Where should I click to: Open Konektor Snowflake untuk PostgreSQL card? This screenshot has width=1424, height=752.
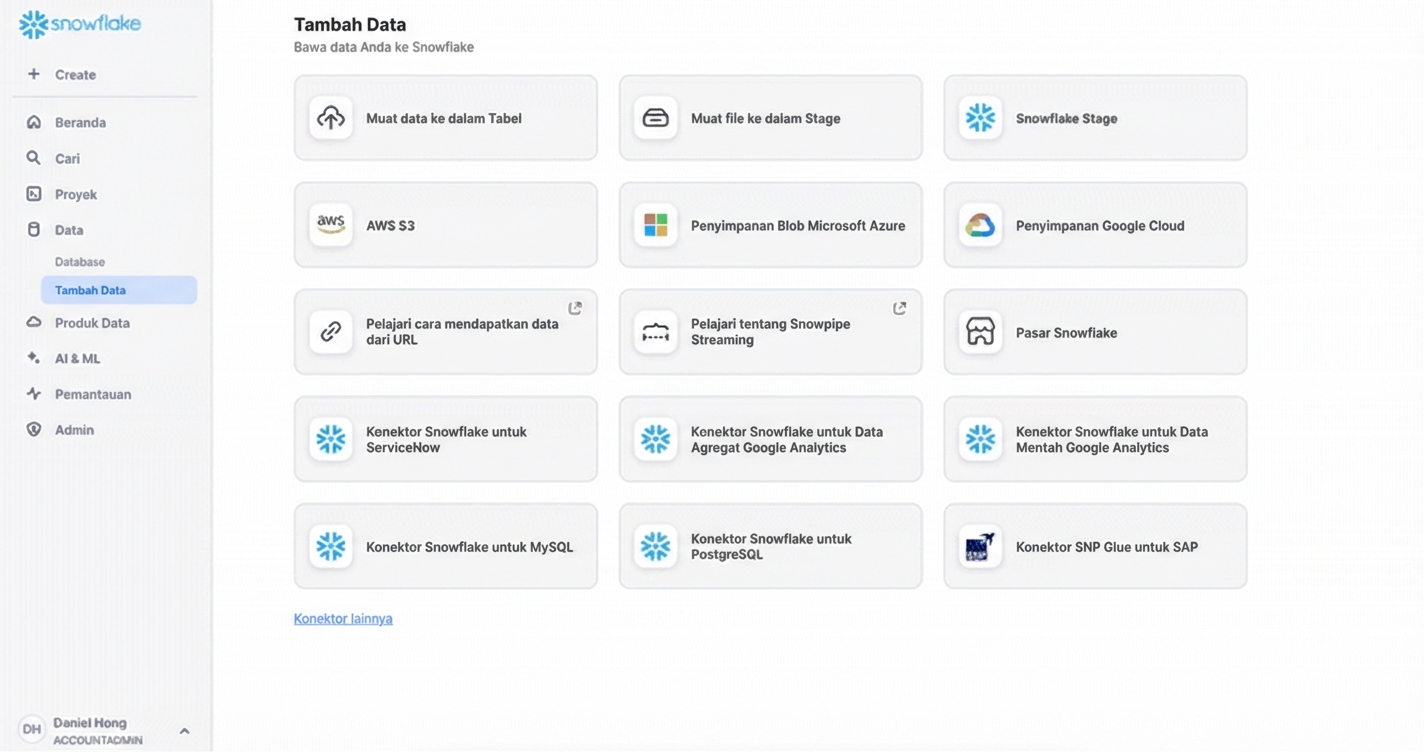point(770,547)
